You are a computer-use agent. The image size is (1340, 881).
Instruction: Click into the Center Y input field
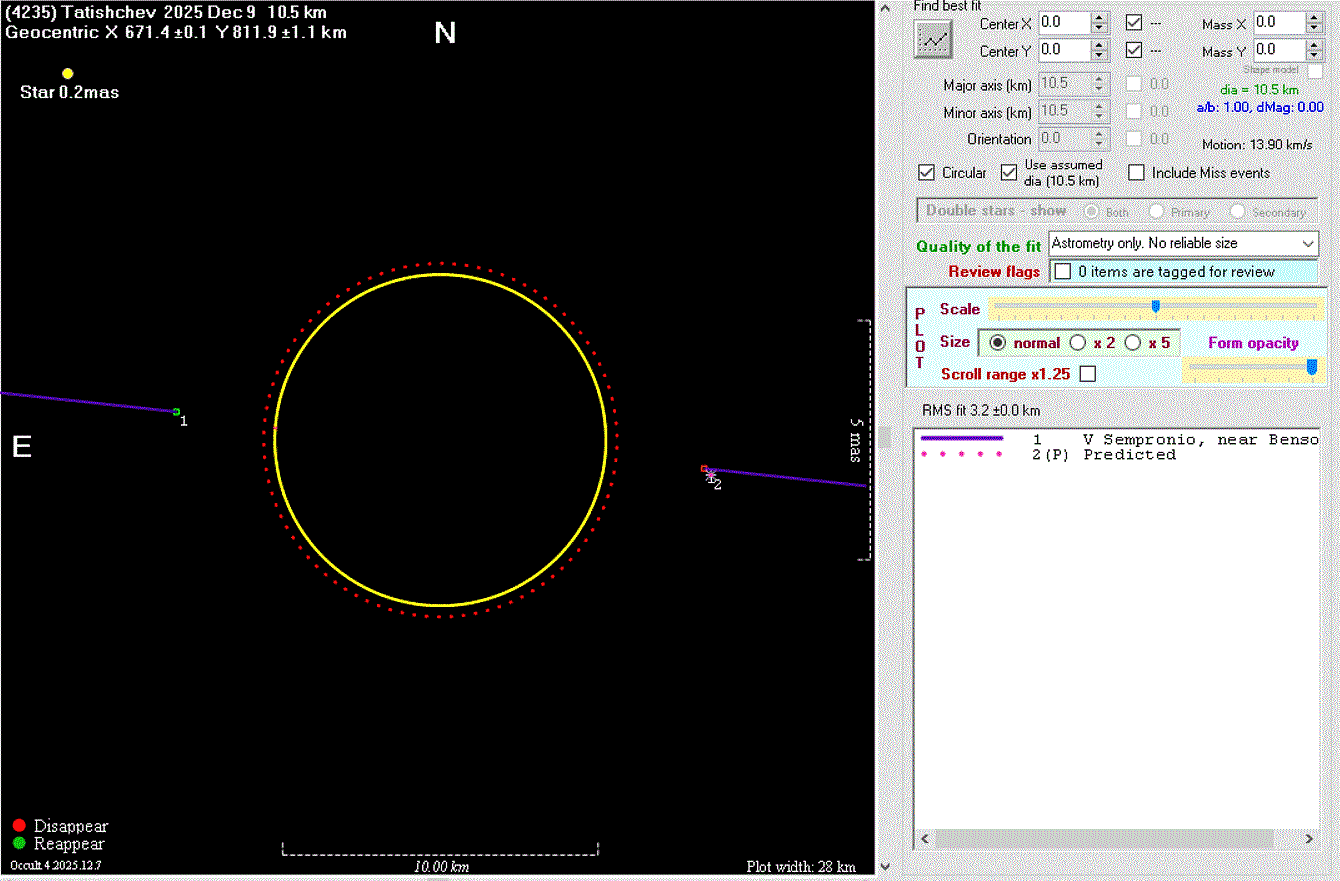pyautogui.click(x=1062, y=50)
